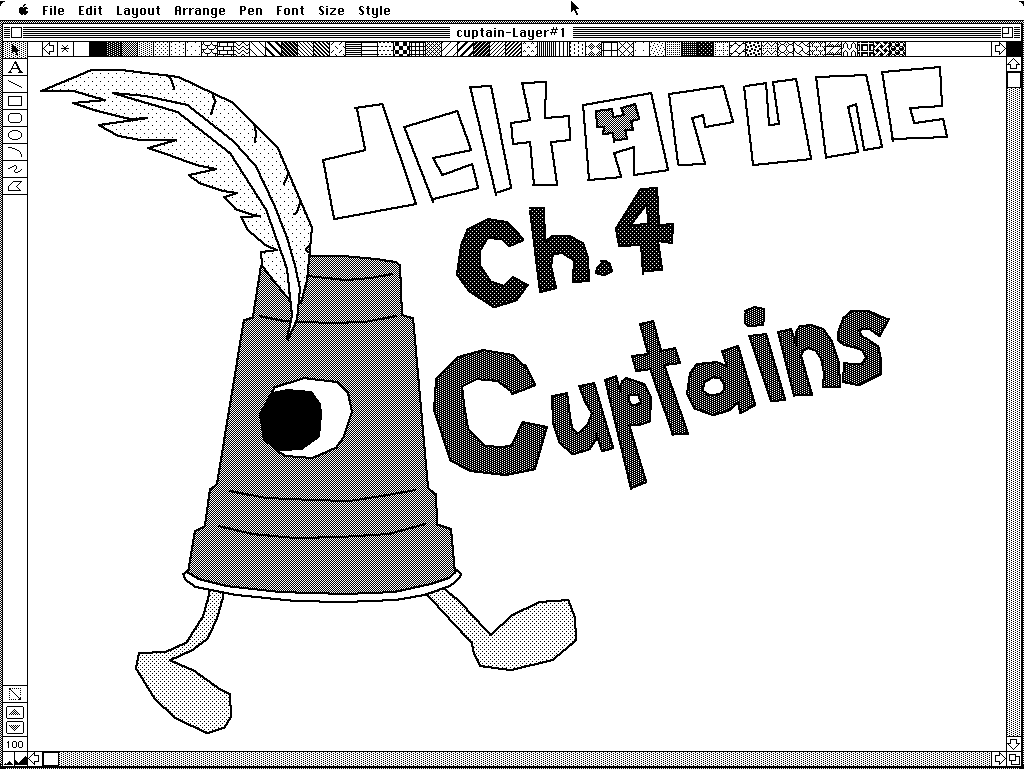This screenshot has height=769, width=1024.
Task: Click the 100 zoom percentage box
Action: tap(15, 744)
